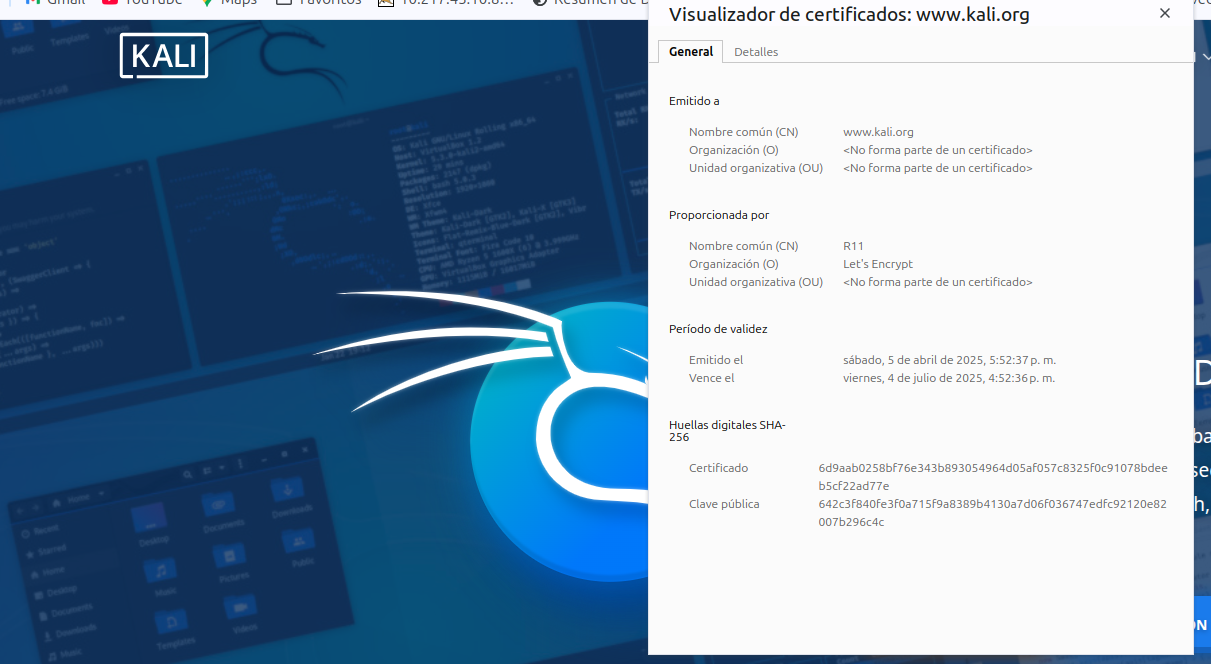This screenshot has height=664, width=1211.
Task: Open the Maps bookmark
Action: click(x=229, y=3)
